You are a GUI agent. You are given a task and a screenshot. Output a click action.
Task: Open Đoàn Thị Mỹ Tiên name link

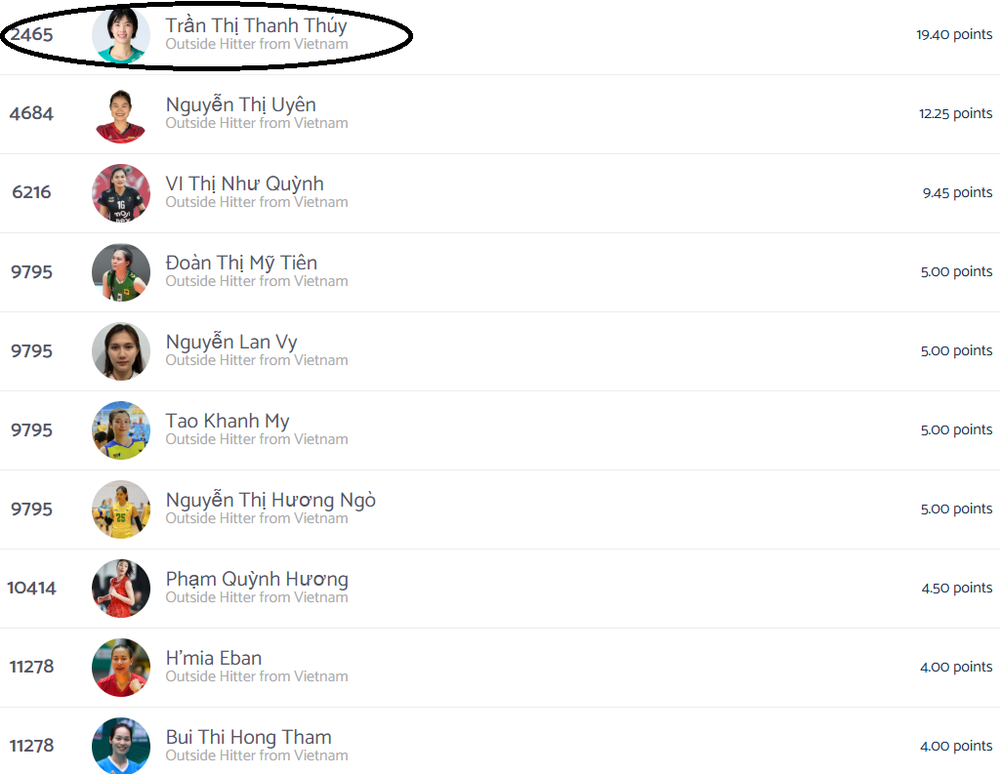tap(242, 263)
